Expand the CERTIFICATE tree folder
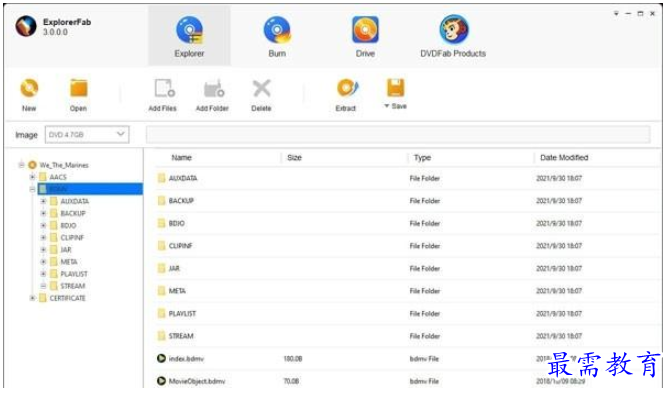Viewport: 669px width, 396px height. coord(32,298)
